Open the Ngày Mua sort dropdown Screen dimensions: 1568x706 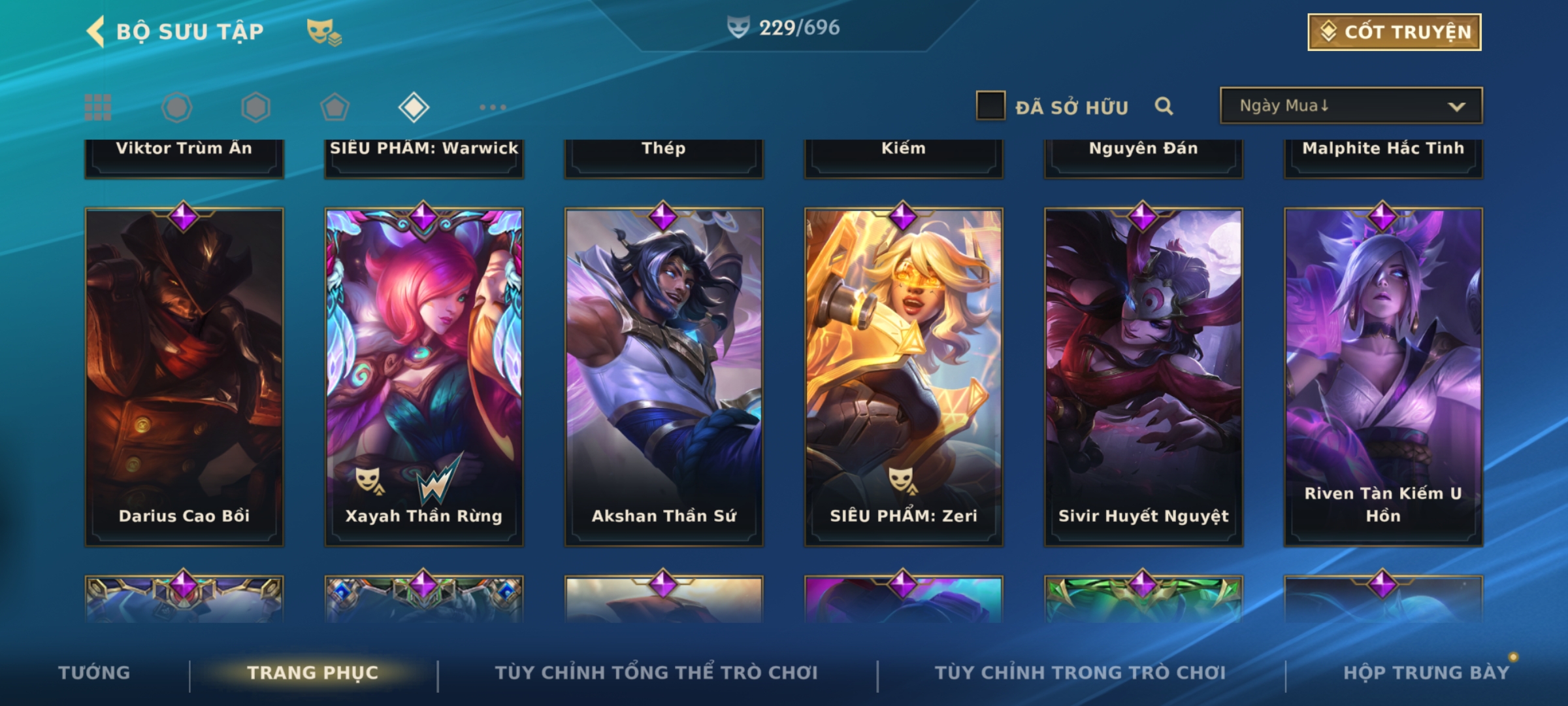[1351, 105]
